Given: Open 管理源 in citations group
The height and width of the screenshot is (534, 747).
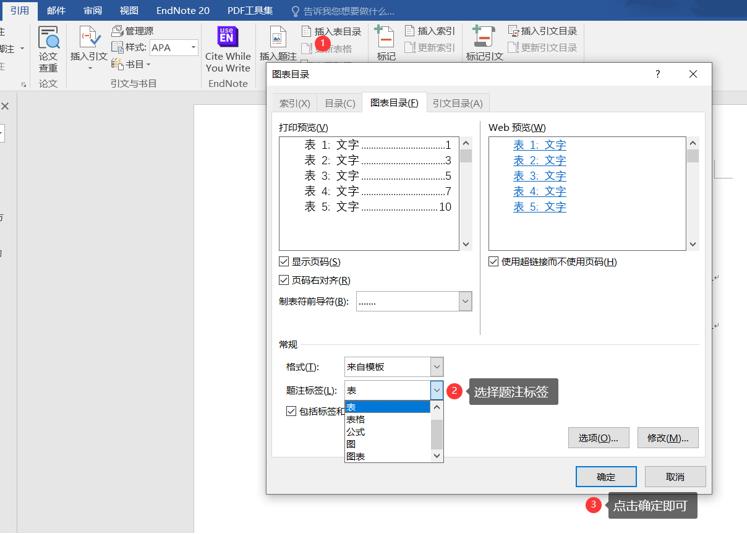Looking at the screenshot, I should [x=132, y=31].
